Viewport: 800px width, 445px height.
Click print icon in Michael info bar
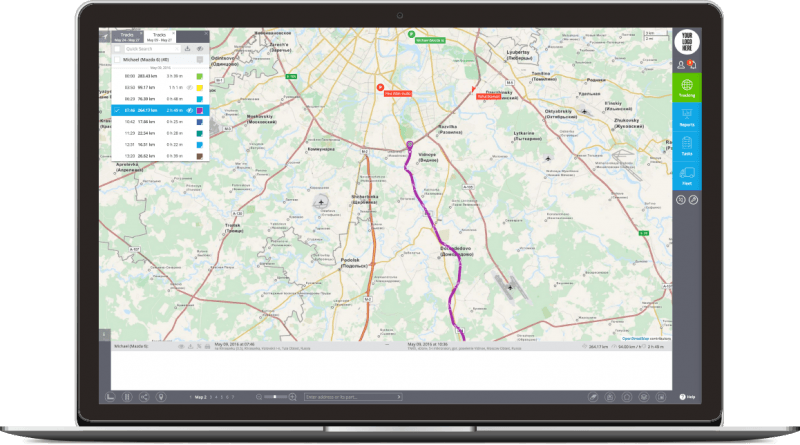(x=207, y=347)
